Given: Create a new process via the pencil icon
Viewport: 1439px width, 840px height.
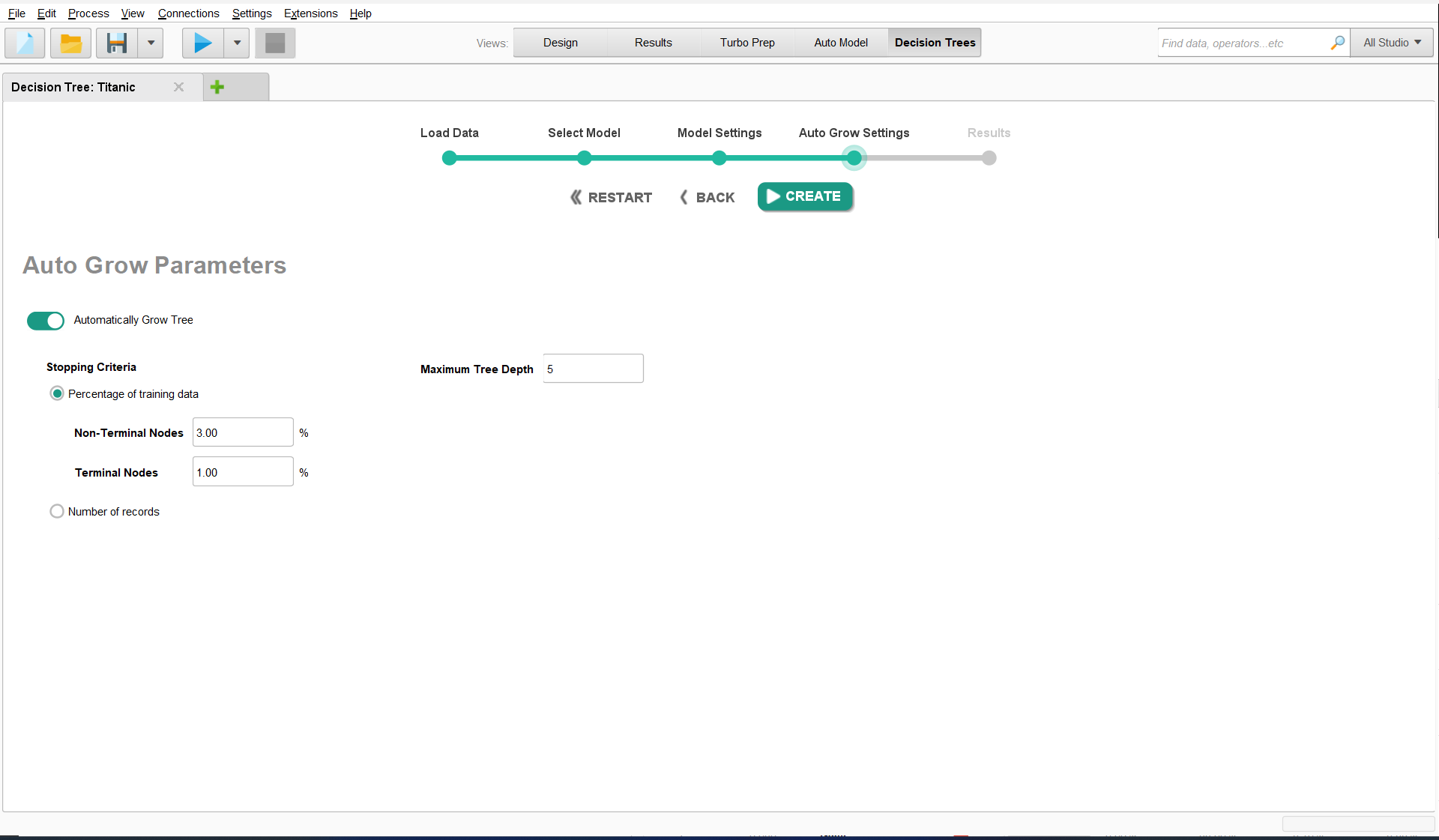Looking at the screenshot, I should (x=24, y=43).
